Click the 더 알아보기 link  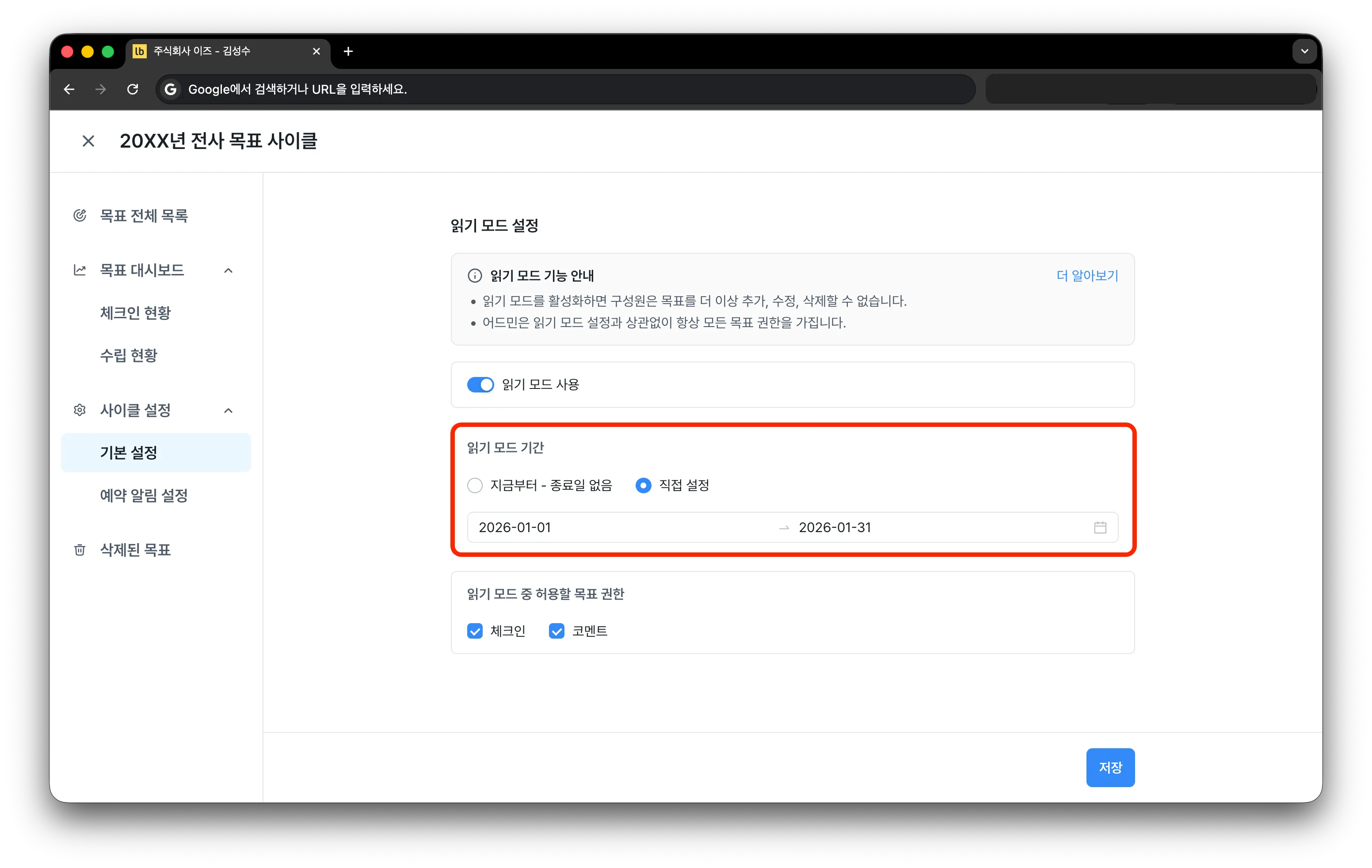click(1087, 276)
